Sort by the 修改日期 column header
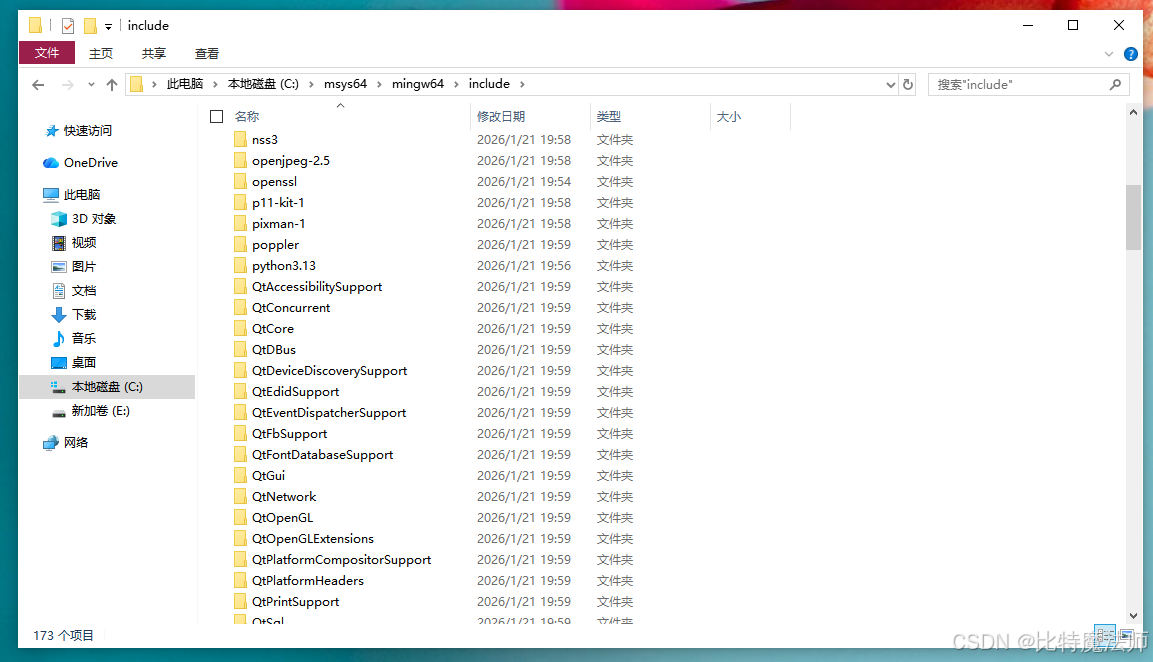The width and height of the screenshot is (1153, 662). tap(501, 116)
